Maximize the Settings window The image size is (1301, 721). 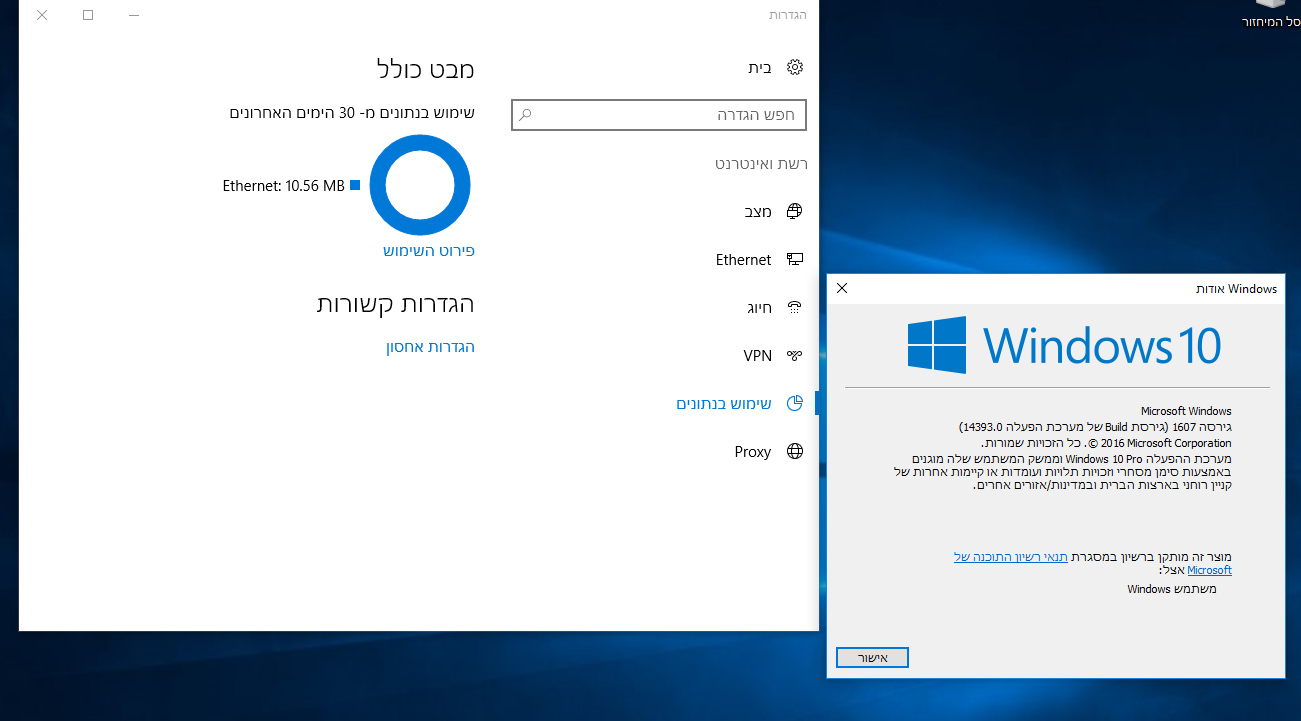pyautogui.click(x=88, y=15)
